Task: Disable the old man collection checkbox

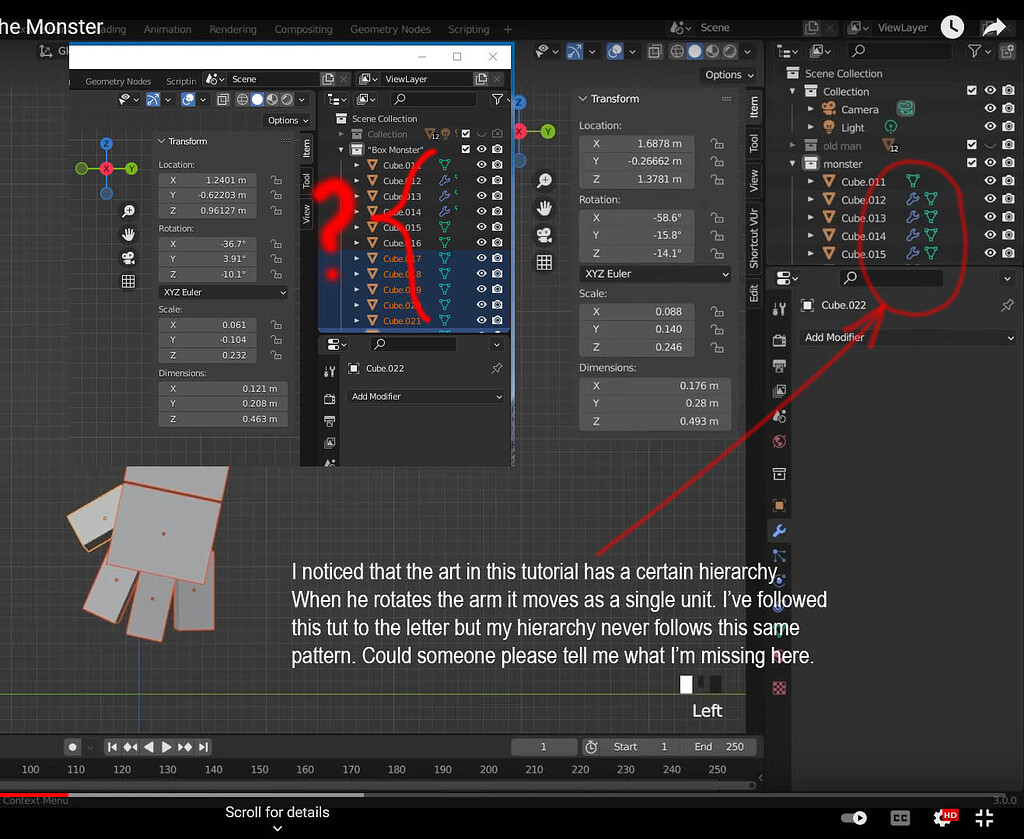Action: (972, 145)
